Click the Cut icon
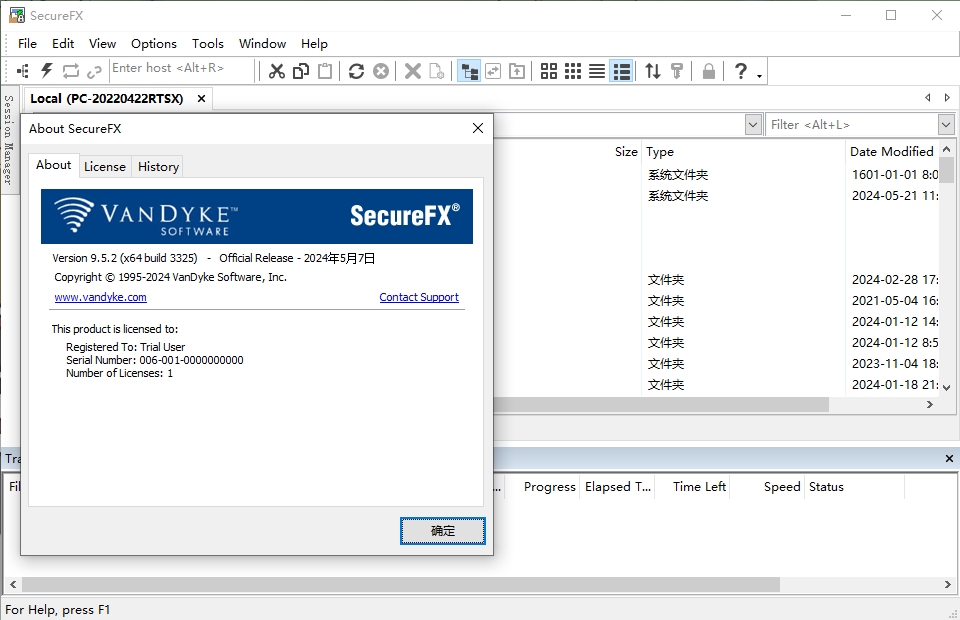 (277, 70)
